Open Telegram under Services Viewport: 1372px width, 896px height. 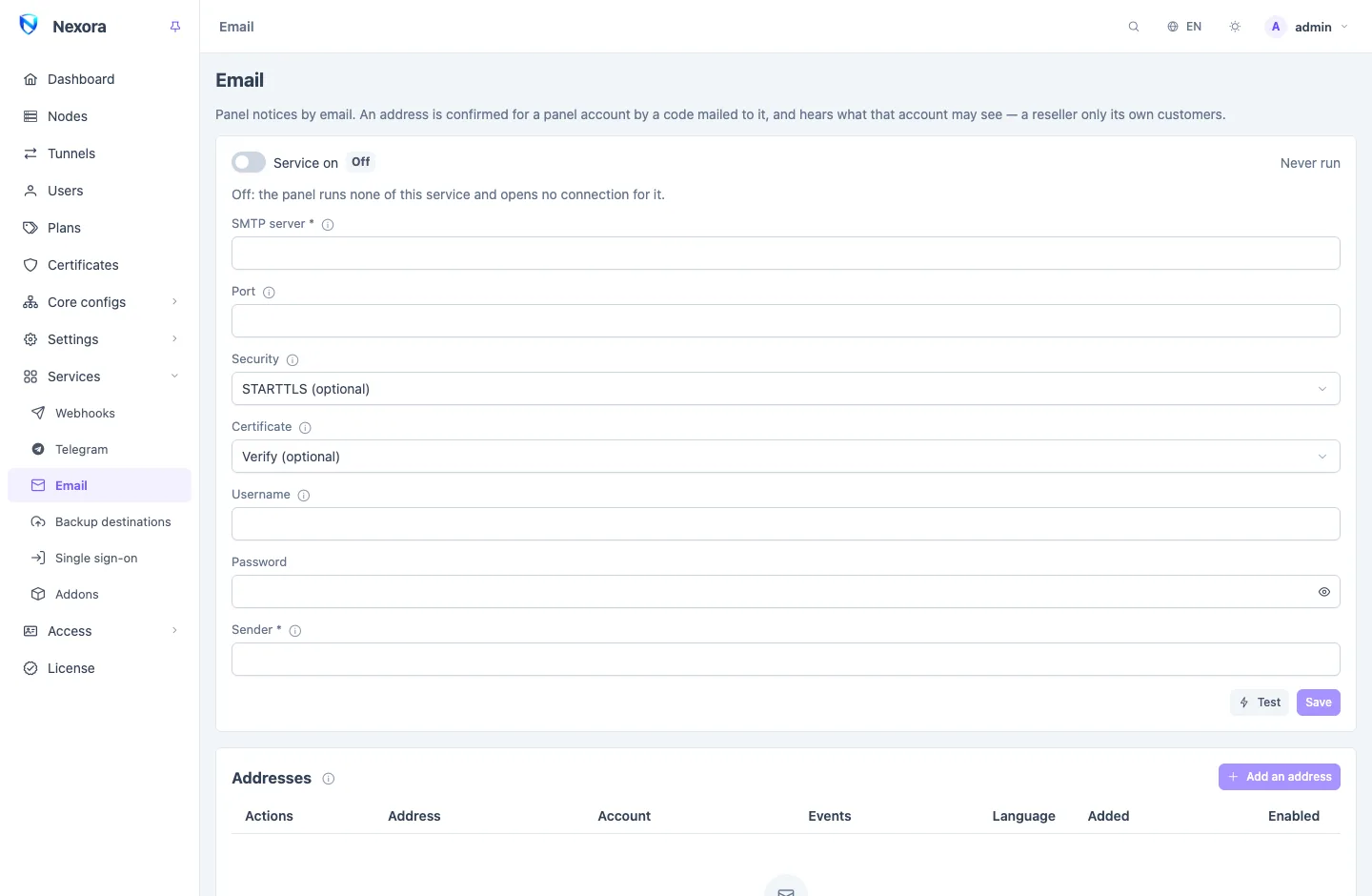[x=100, y=449]
